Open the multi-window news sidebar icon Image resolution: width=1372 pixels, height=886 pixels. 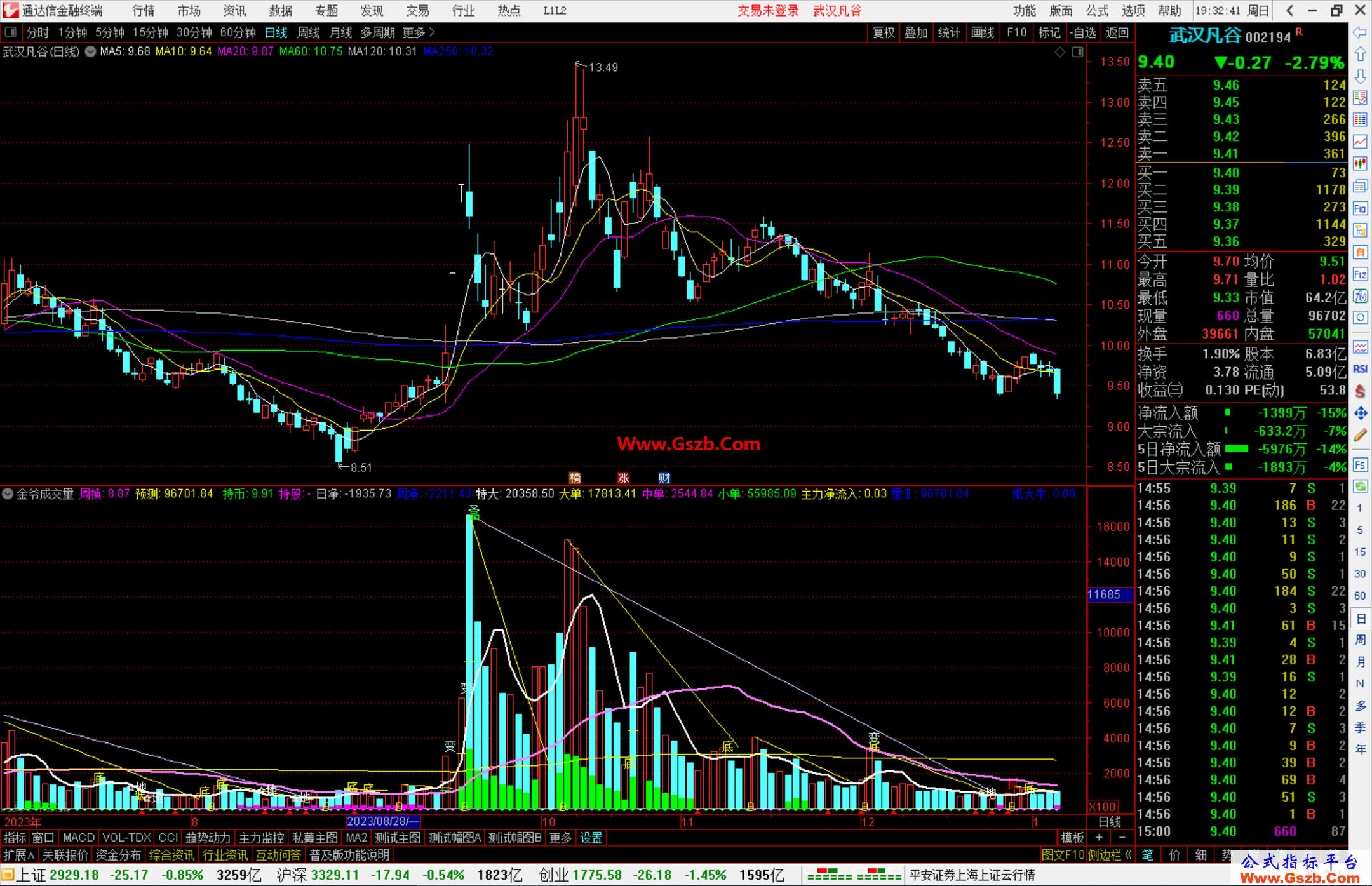1360,186
